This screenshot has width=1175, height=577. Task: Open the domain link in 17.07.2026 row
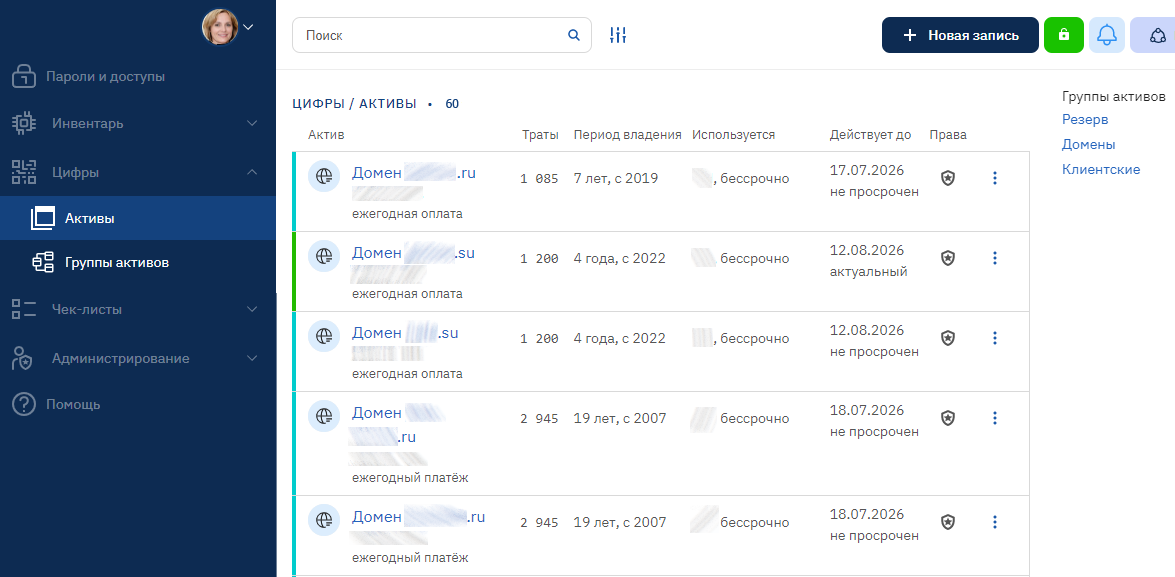click(414, 173)
